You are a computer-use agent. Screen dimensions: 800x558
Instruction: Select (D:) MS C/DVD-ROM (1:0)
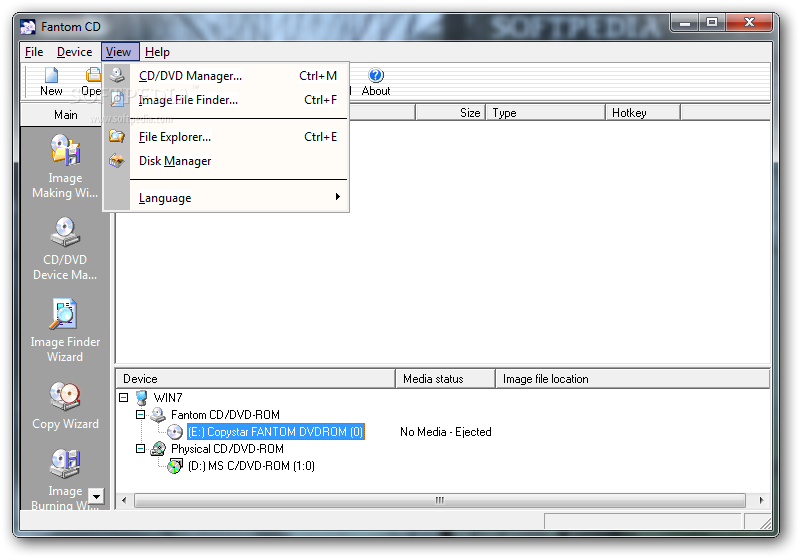coord(251,466)
